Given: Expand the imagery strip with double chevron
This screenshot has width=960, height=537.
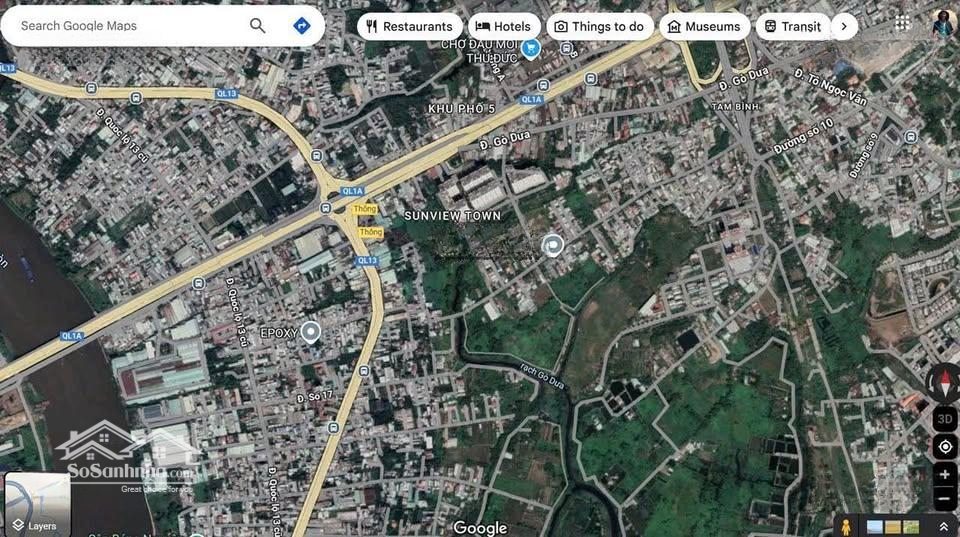Looking at the screenshot, I should pos(943,526).
